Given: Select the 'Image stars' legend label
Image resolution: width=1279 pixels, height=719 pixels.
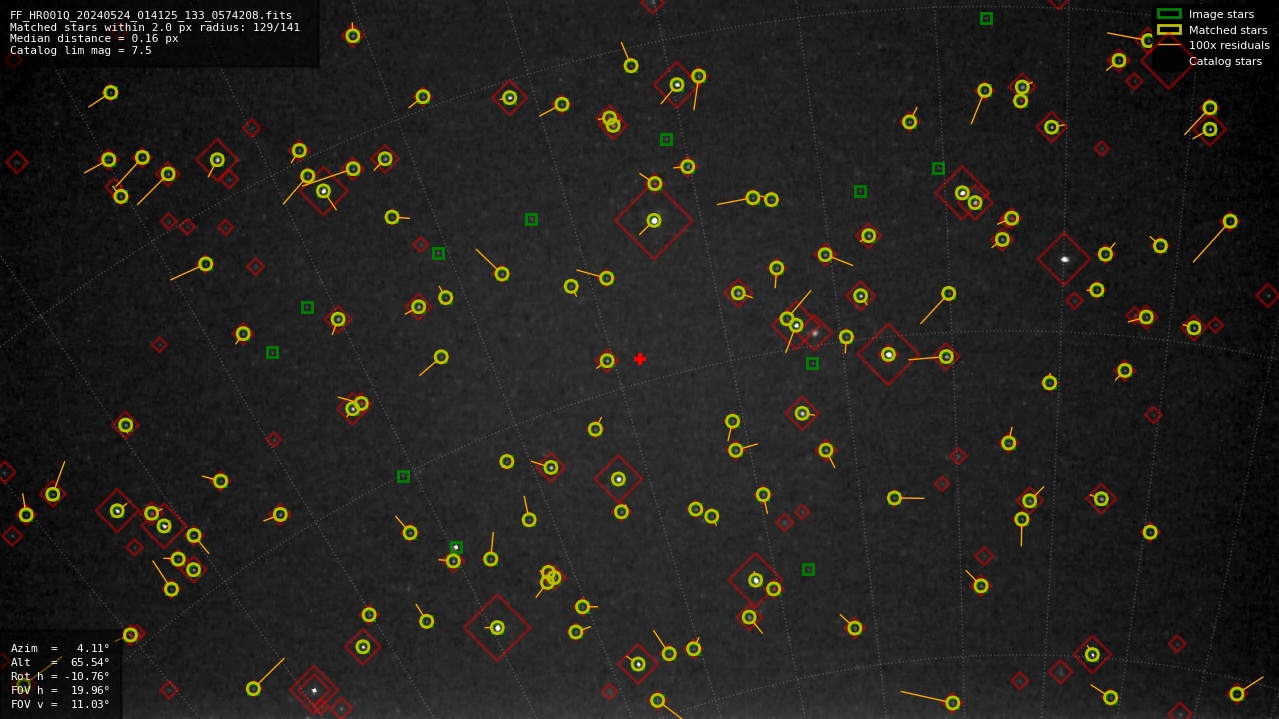Looking at the screenshot, I should pos(1221,14).
